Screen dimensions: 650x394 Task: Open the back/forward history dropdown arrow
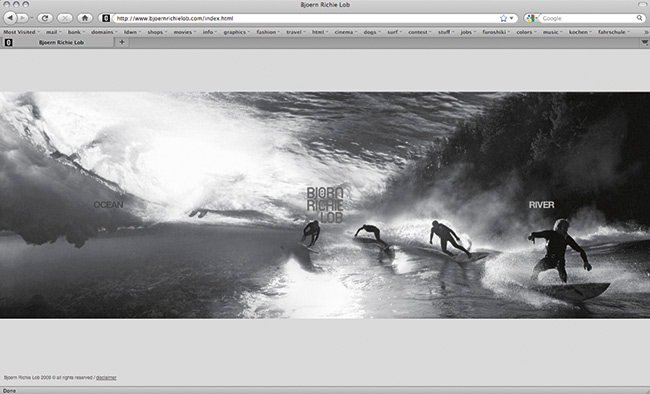[x=32, y=18]
